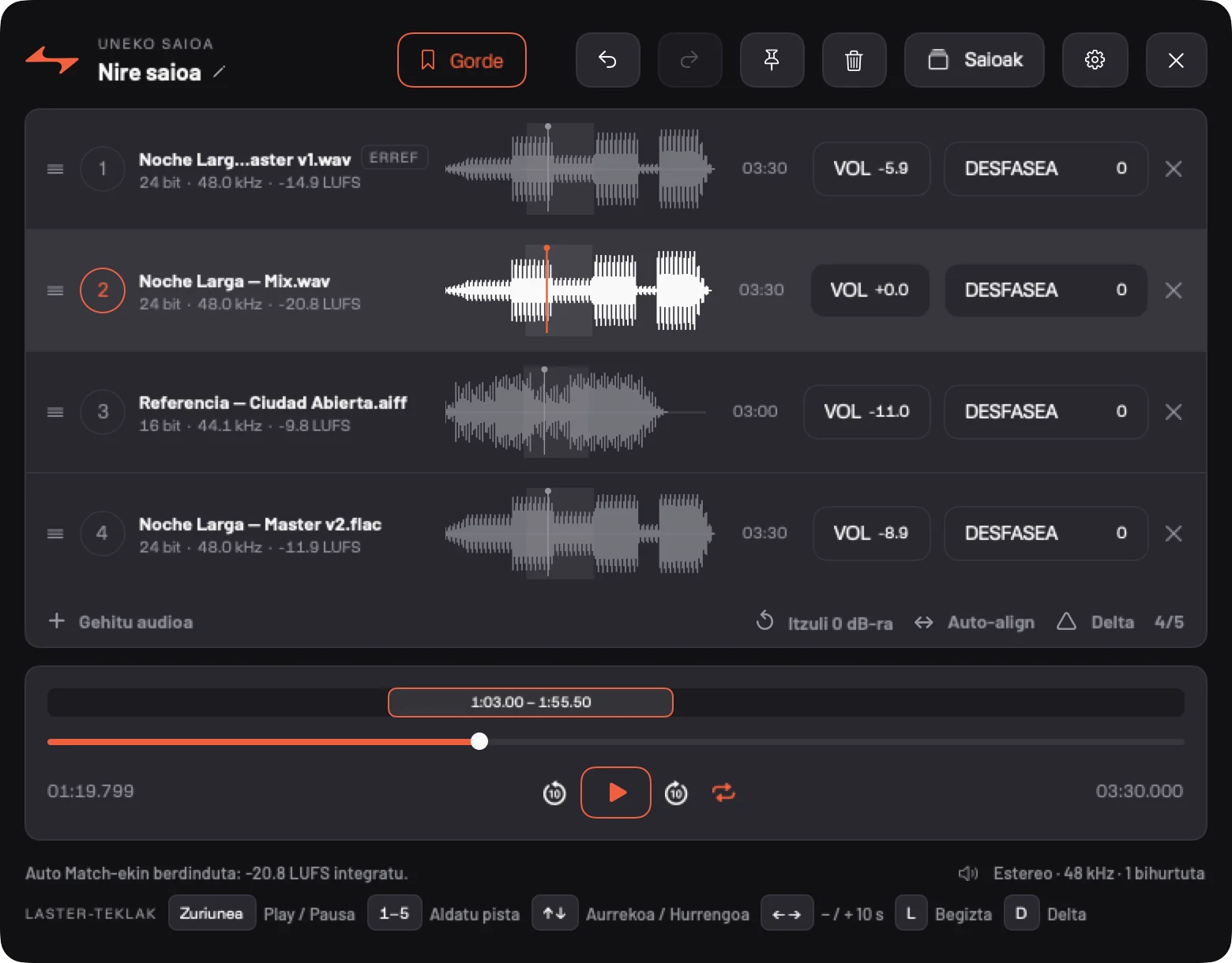Click Auto-align
Viewport: 1232px width, 963px height.
click(975, 622)
